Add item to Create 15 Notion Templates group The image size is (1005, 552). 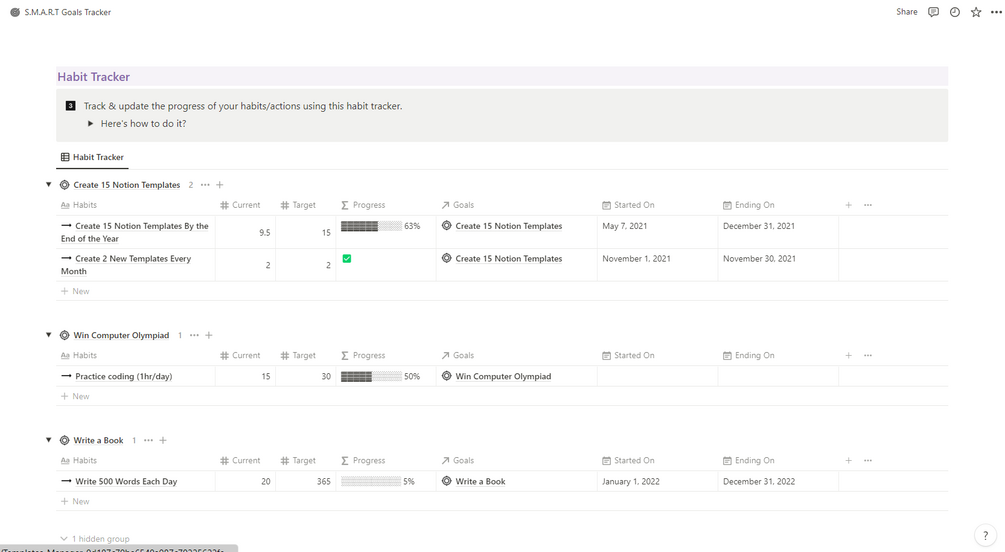point(220,185)
